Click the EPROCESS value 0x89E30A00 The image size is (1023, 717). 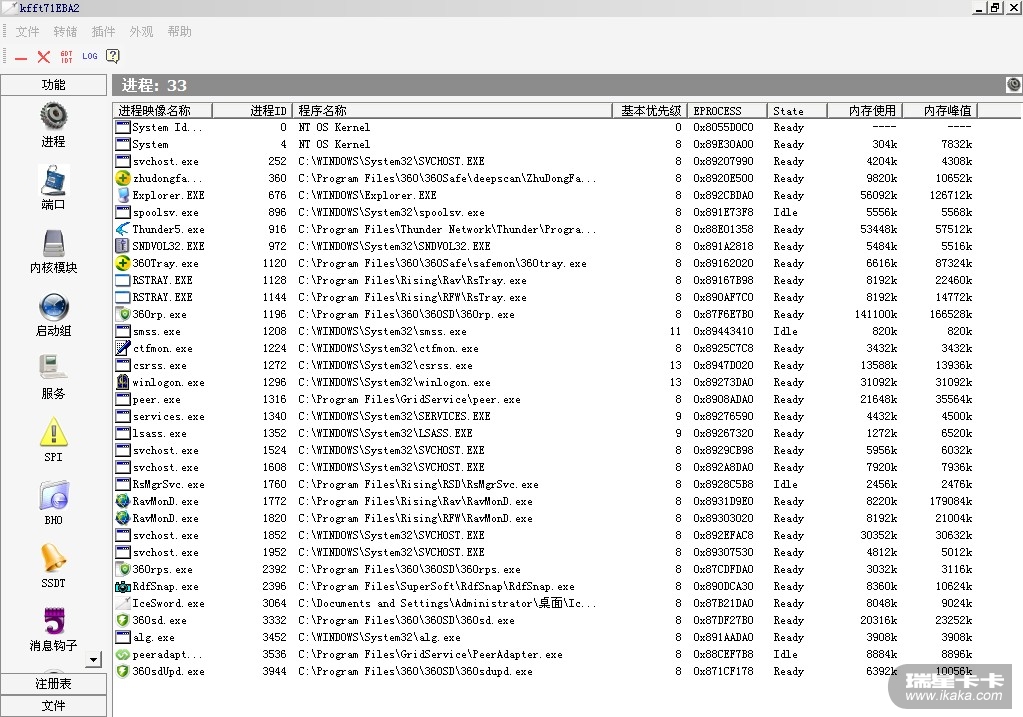[x=723, y=144]
